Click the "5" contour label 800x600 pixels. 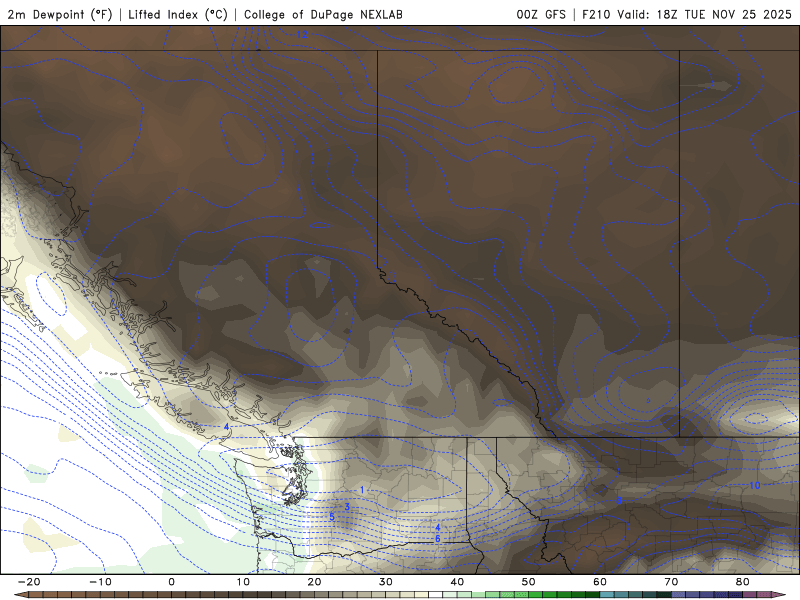(332, 517)
